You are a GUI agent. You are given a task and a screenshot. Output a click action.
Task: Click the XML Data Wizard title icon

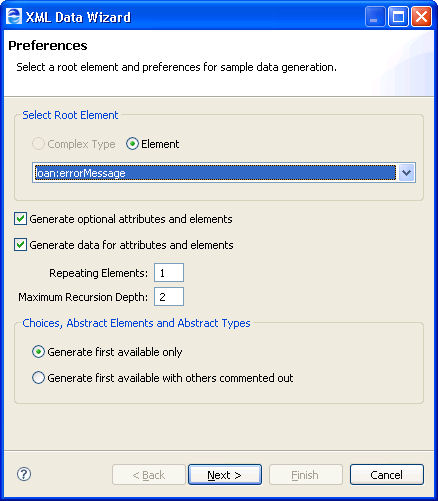click(14, 16)
